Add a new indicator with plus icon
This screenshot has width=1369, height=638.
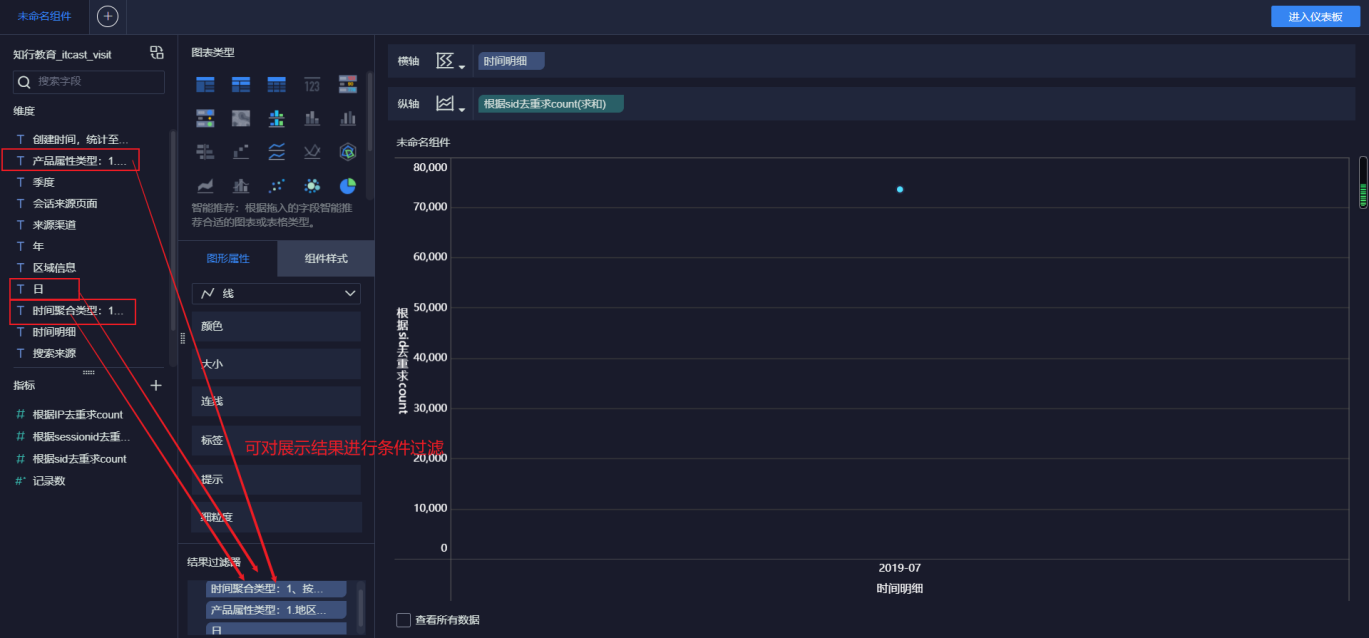click(x=156, y=385)
